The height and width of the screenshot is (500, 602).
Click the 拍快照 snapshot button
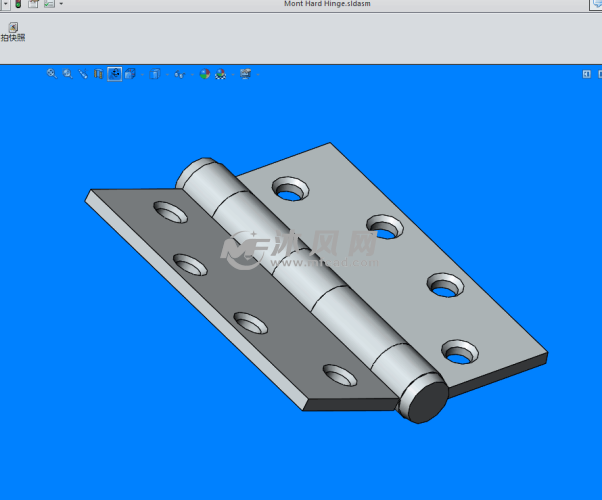[x=14, y=31]
